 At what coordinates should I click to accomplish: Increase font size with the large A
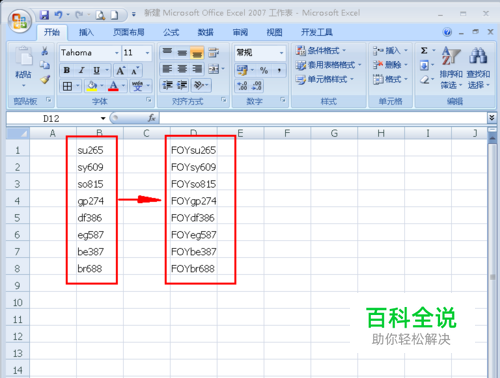(x=120, y=70)
